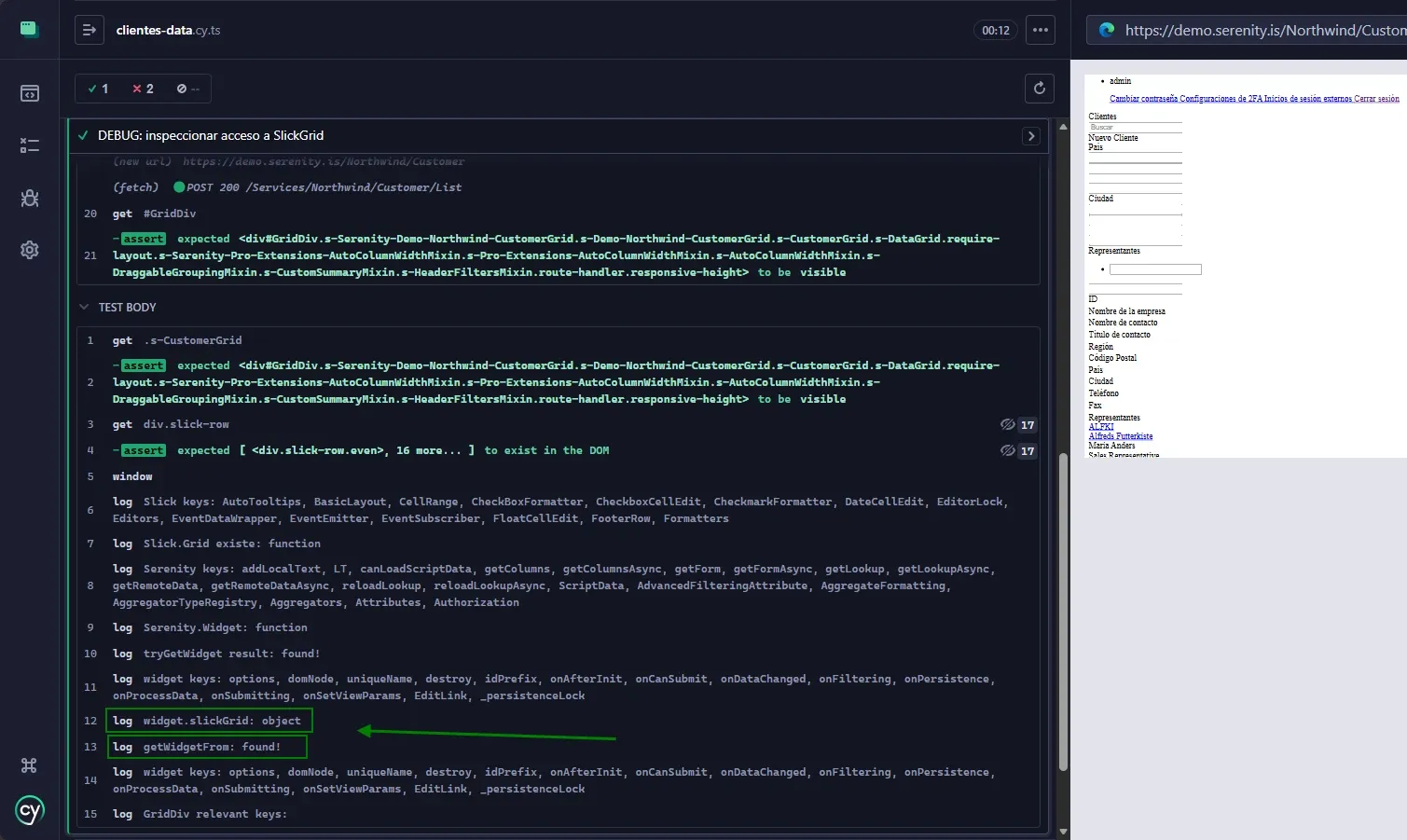This screenshot has height=840, width=1407.
Task: Click the 17 badge on 'get div.slick-row' row
Action: point(1028,425)
